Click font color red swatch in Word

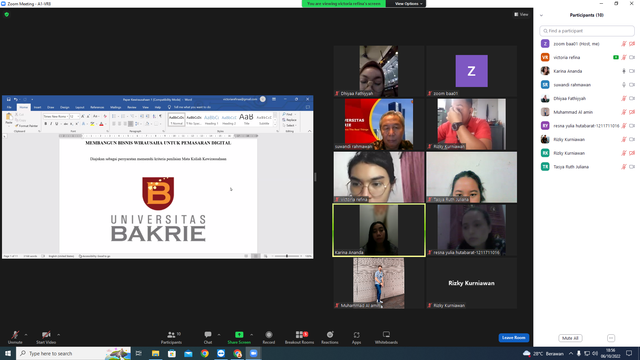pos(101,124)
